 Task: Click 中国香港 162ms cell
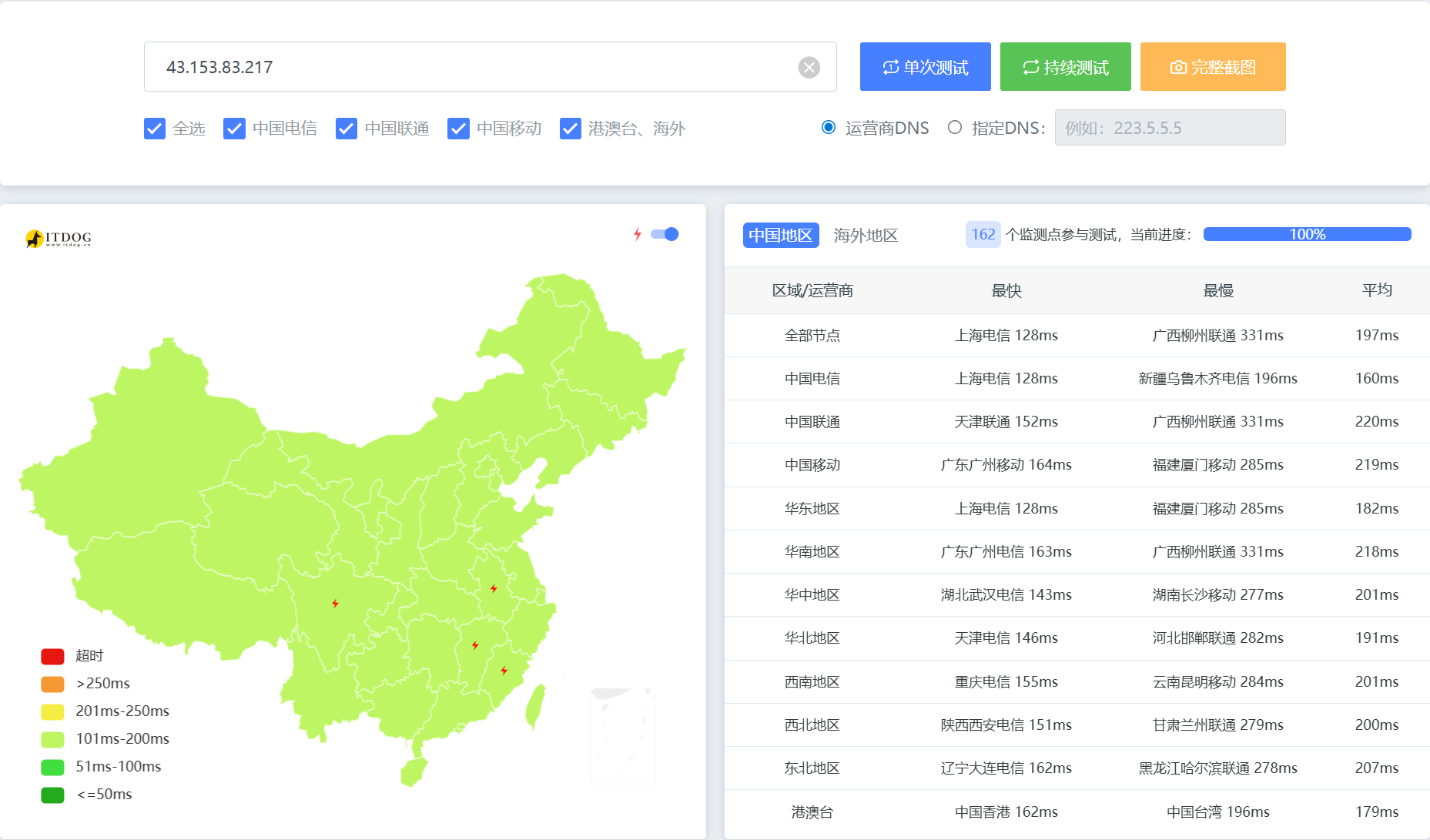(1006, 812)
